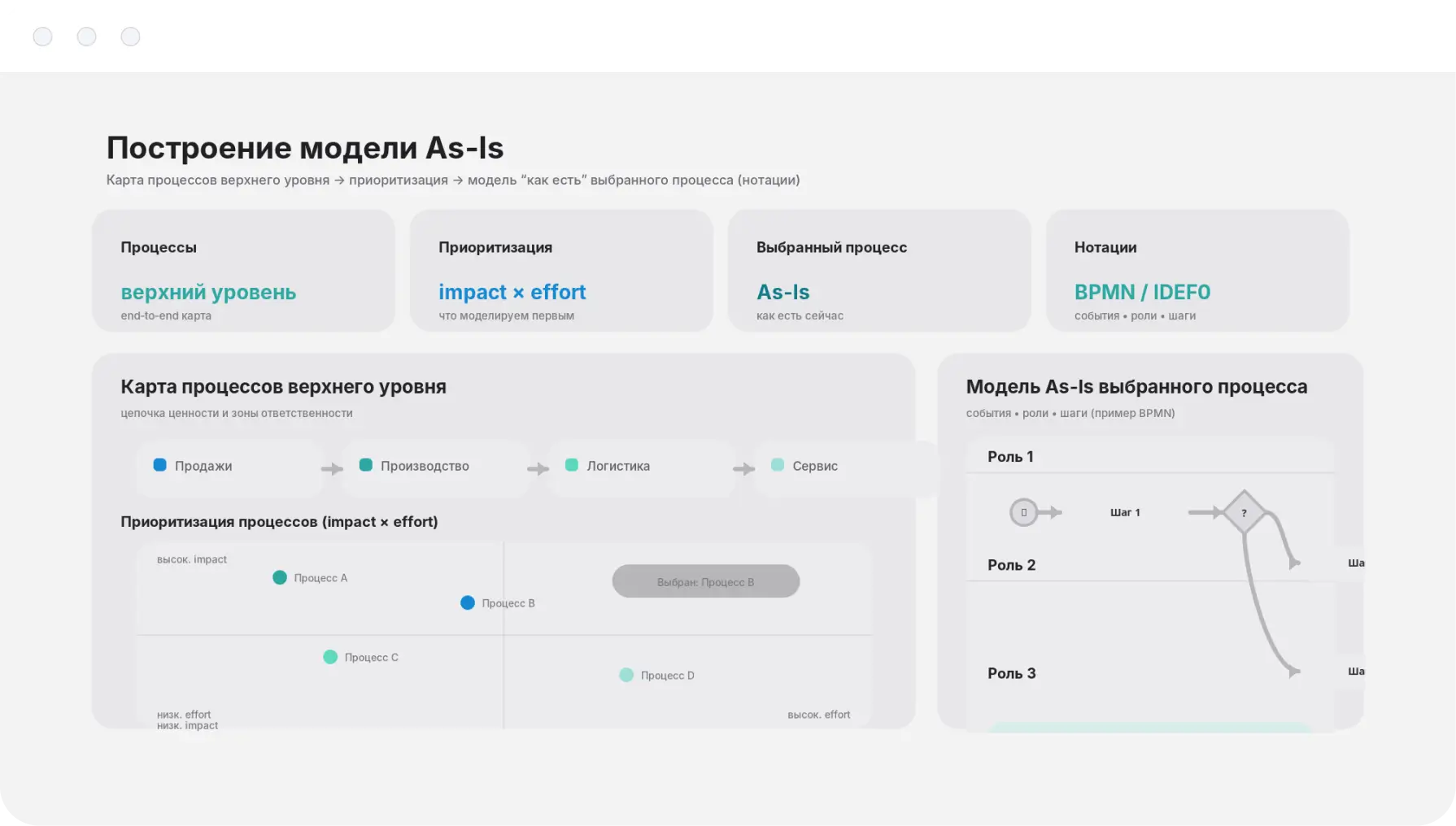Viewport: 1456px width, 826px height.
Task: Click the arrow between Продажи and Производство
Action: (332, 468)
